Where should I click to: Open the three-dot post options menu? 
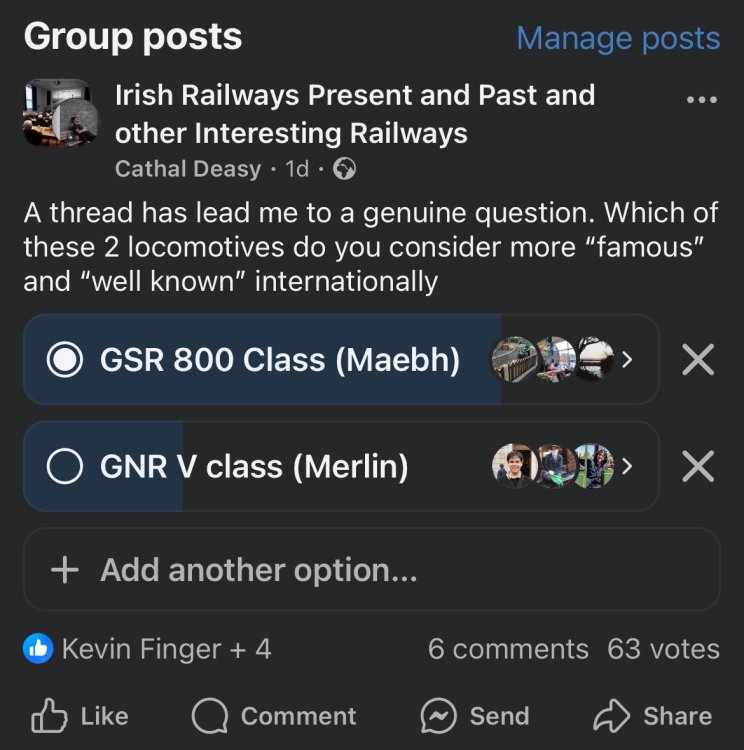[702, 99]
